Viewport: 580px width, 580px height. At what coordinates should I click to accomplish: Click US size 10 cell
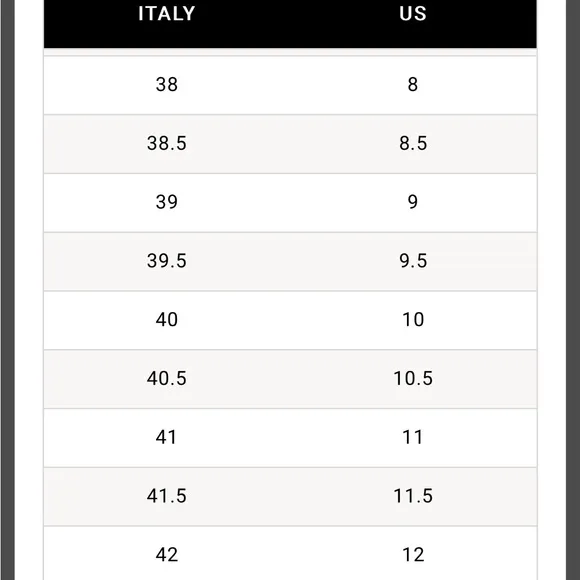point(413,320)
